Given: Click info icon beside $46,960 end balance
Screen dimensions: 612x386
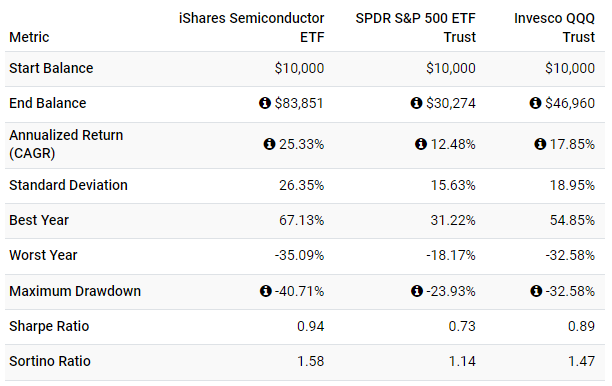Looking at the screenshot, I should [535, 103].
